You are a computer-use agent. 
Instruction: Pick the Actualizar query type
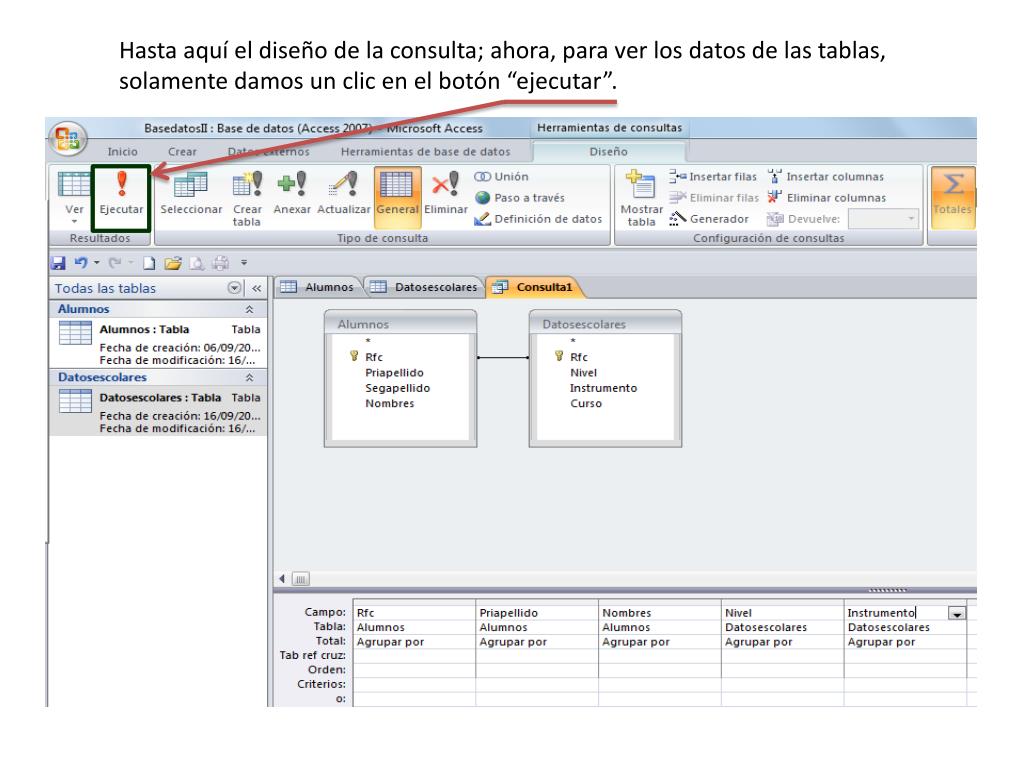[x=344, y=193]
